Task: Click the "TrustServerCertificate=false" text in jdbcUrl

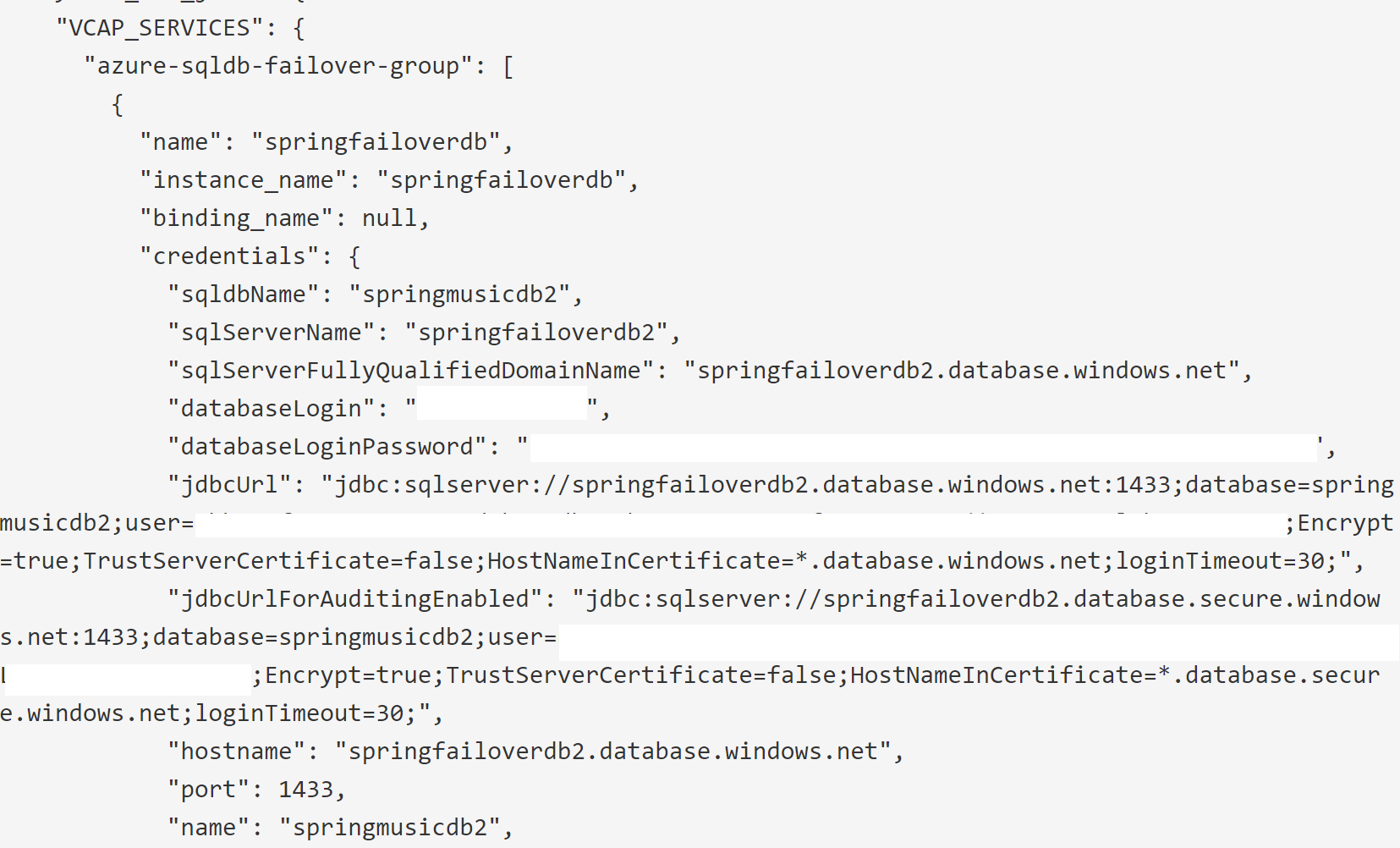Action: click(282, 561)
